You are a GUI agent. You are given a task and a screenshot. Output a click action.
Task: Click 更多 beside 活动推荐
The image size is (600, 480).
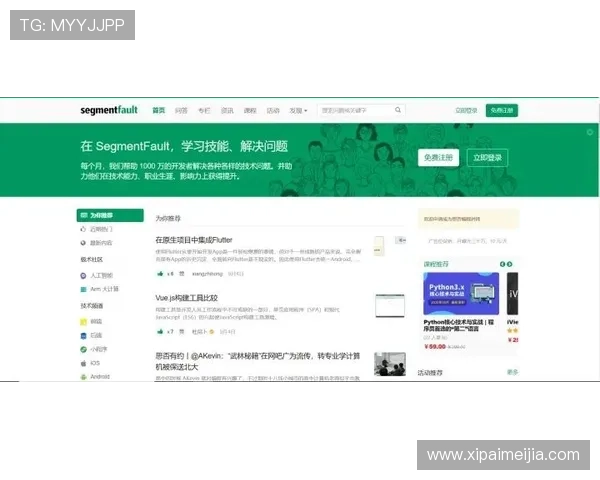(512, 372)
